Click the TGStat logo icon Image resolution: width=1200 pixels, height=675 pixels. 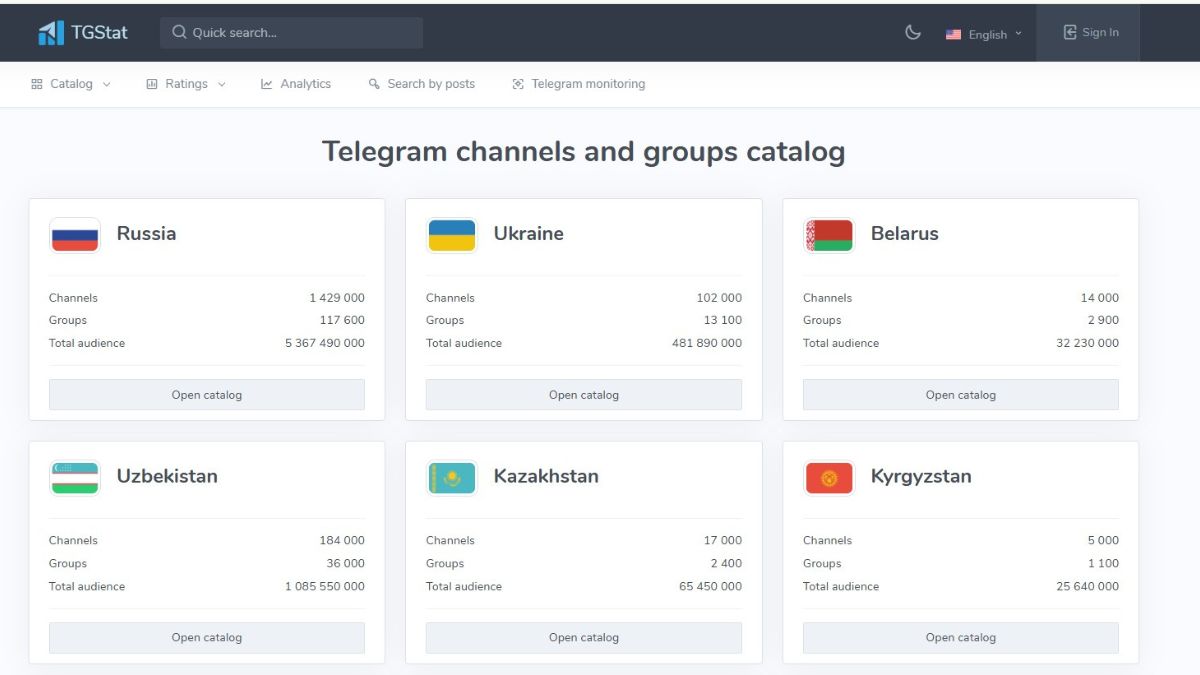tap(50, 33)
